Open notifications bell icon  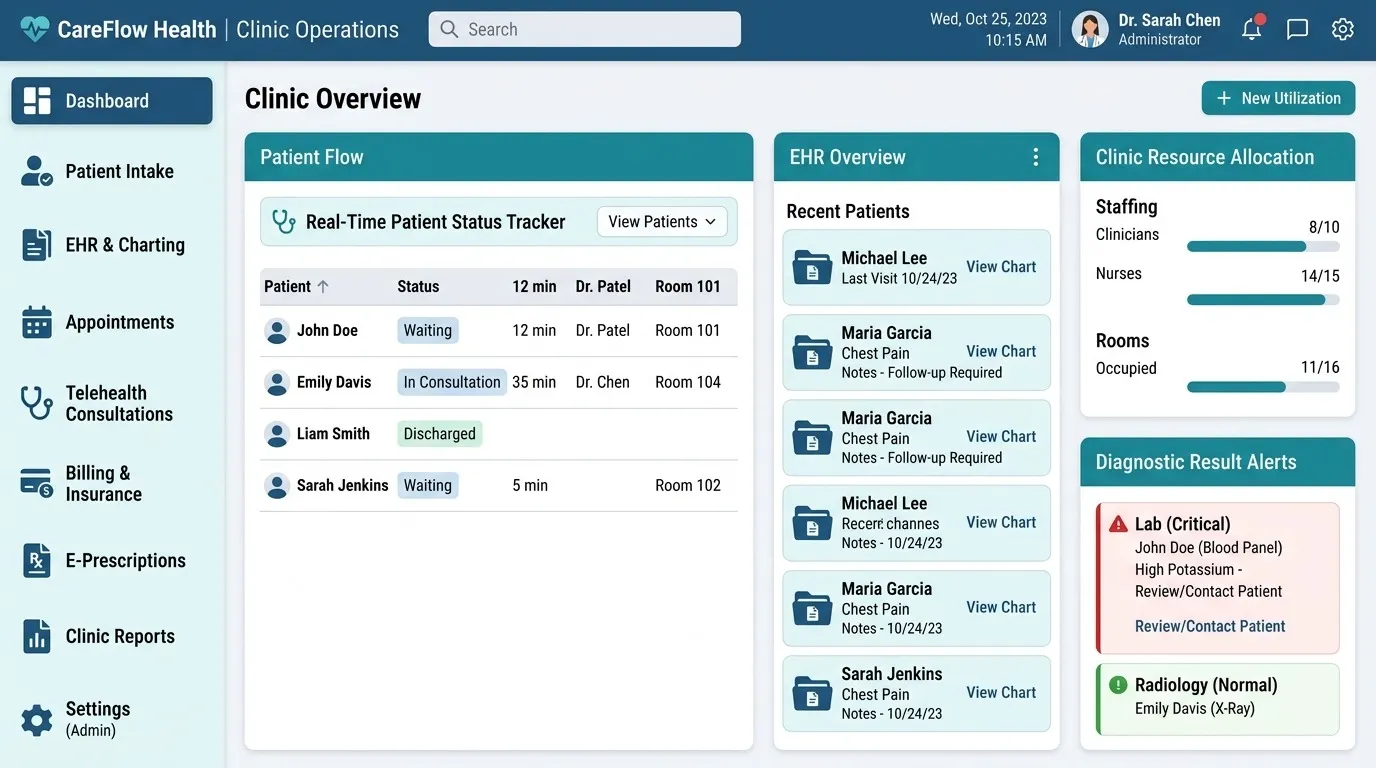(1252, 28)
